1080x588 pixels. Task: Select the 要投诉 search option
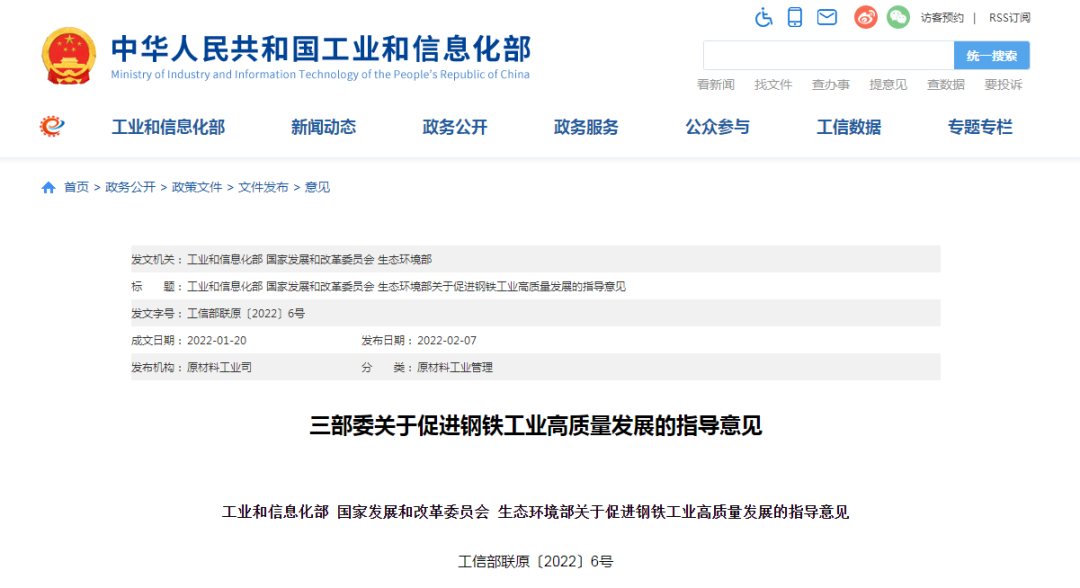pyautogui.click(x=1003, y=85)
